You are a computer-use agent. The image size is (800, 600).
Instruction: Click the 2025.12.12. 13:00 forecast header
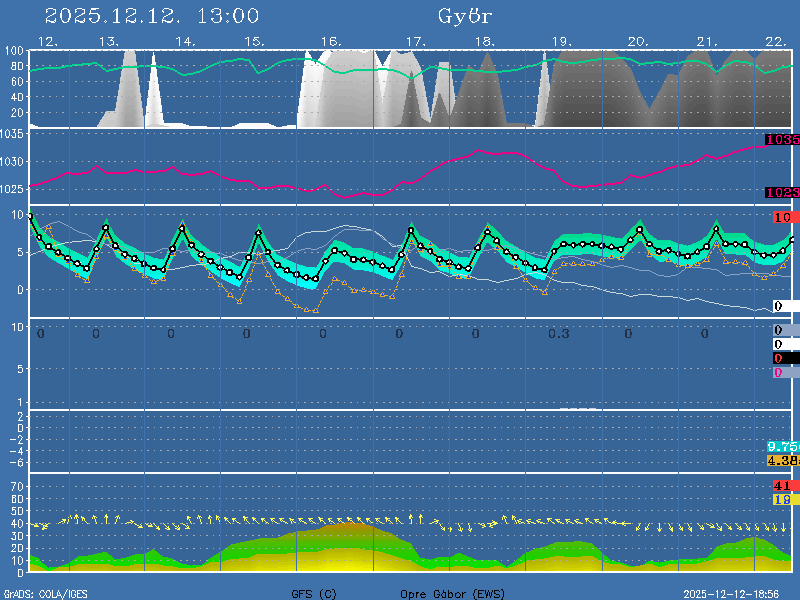152,16
